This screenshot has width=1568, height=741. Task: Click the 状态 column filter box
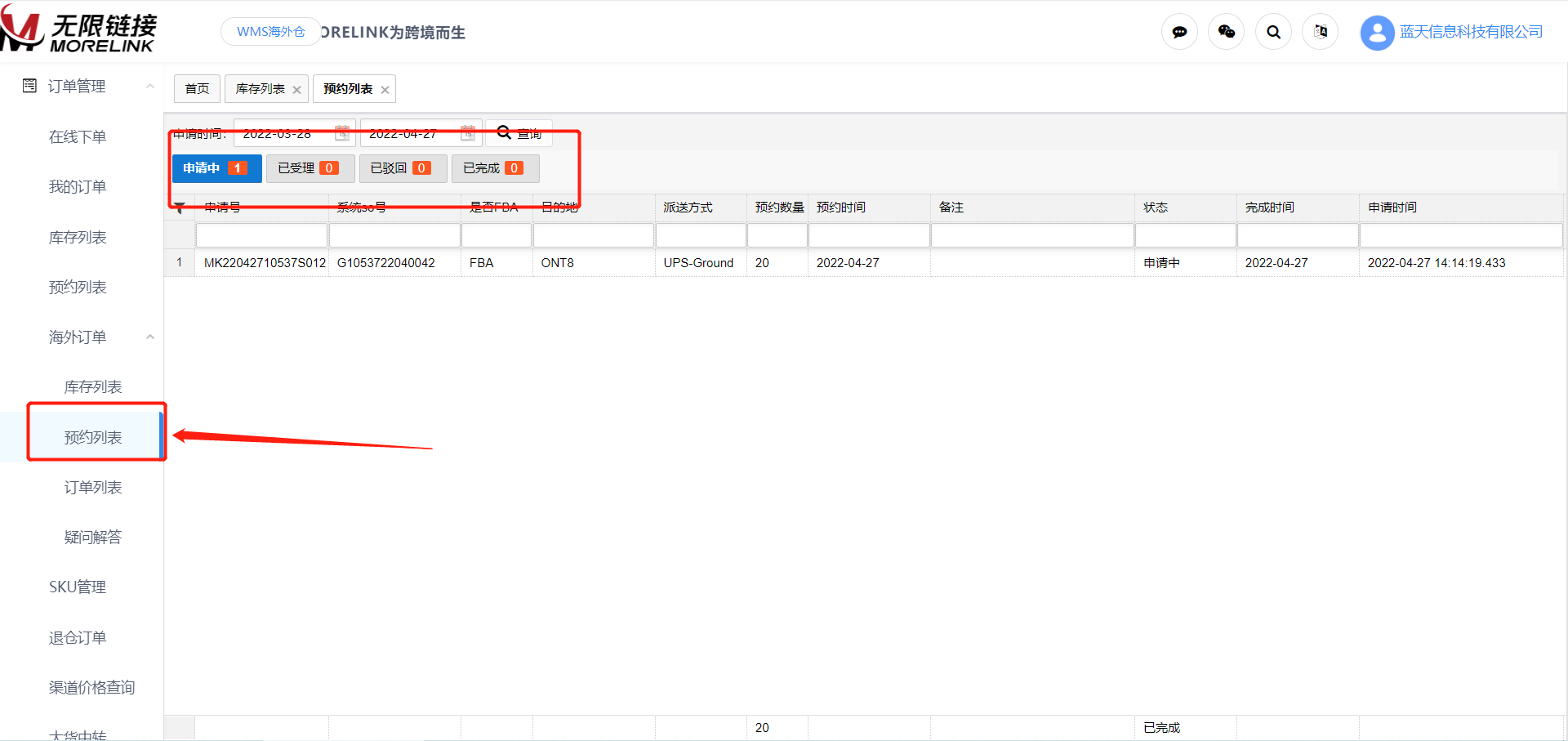point(1186,235)
